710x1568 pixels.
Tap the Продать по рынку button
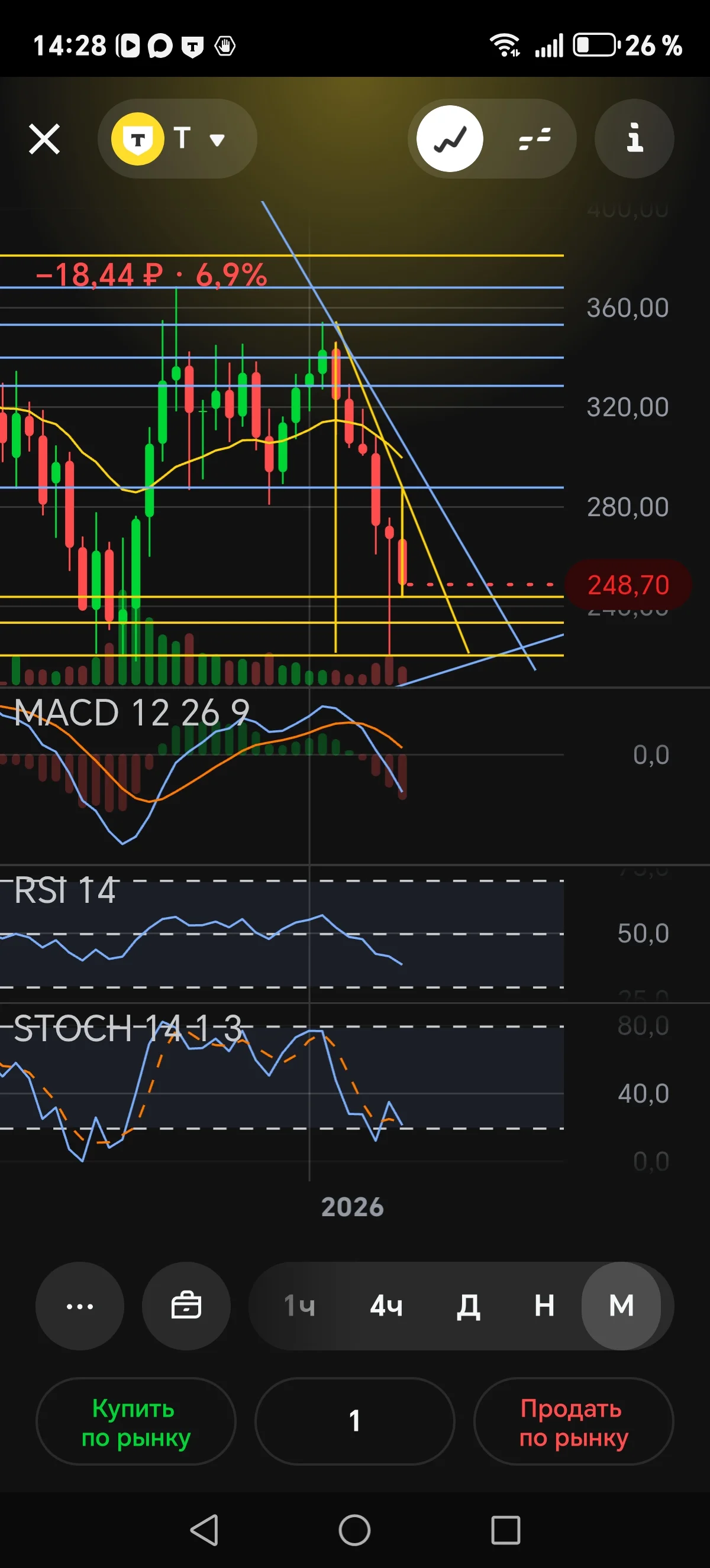pyautogui.click(x=573, y=1421)
